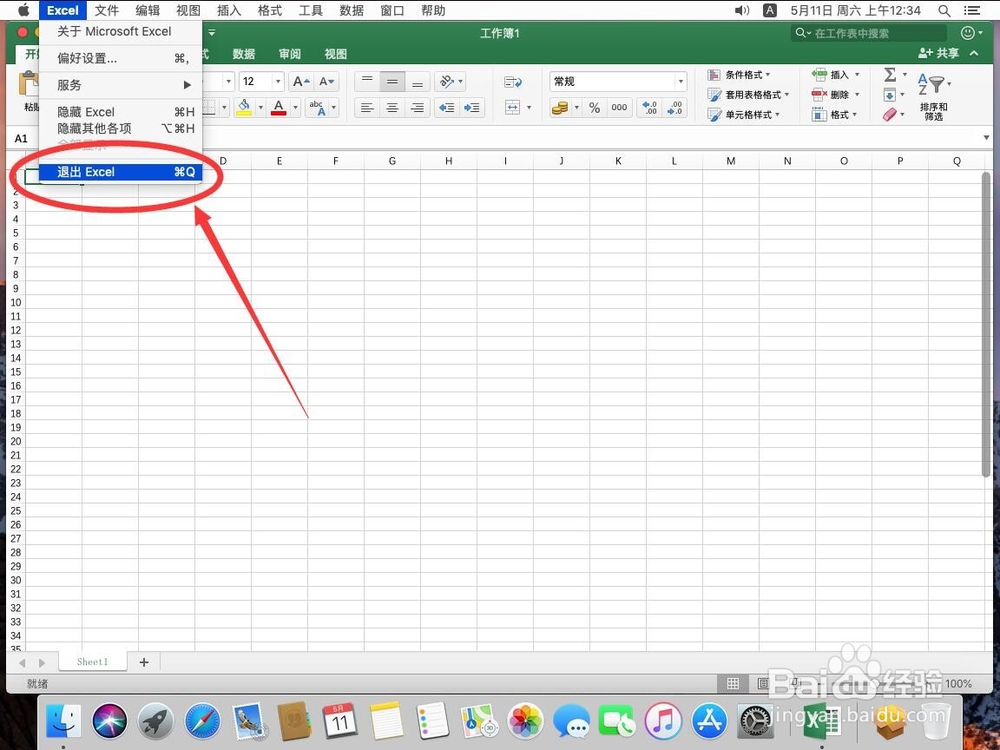Switch to 审阅 ribbon tab
Image resolution: width=1000 pixels, height=750 pixels.
[x=290, y=54]
